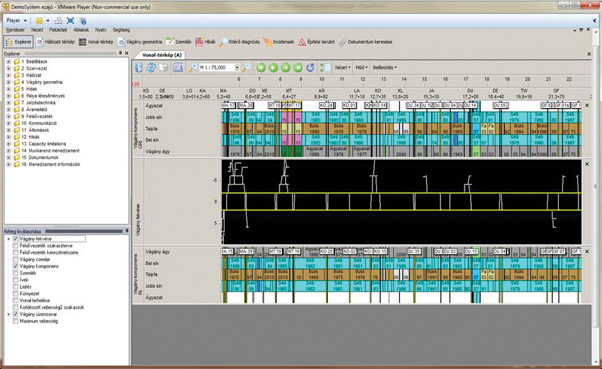
Task: Open the Dokumentum keresése paperclip tool
Action: click(x=365, y=42)
